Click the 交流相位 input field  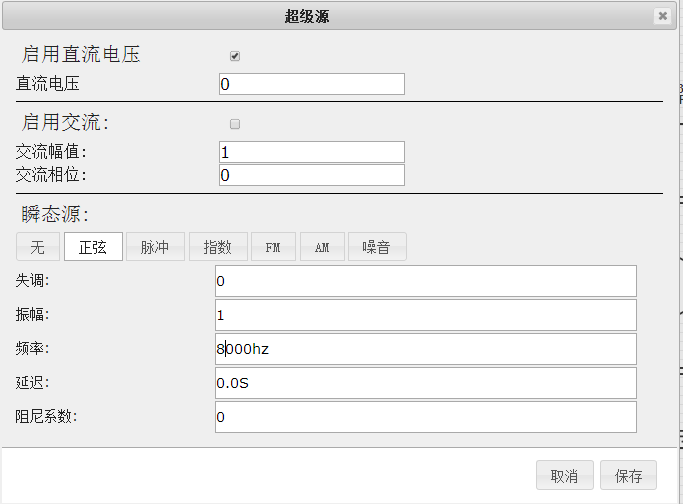click(x=312, y=175)
